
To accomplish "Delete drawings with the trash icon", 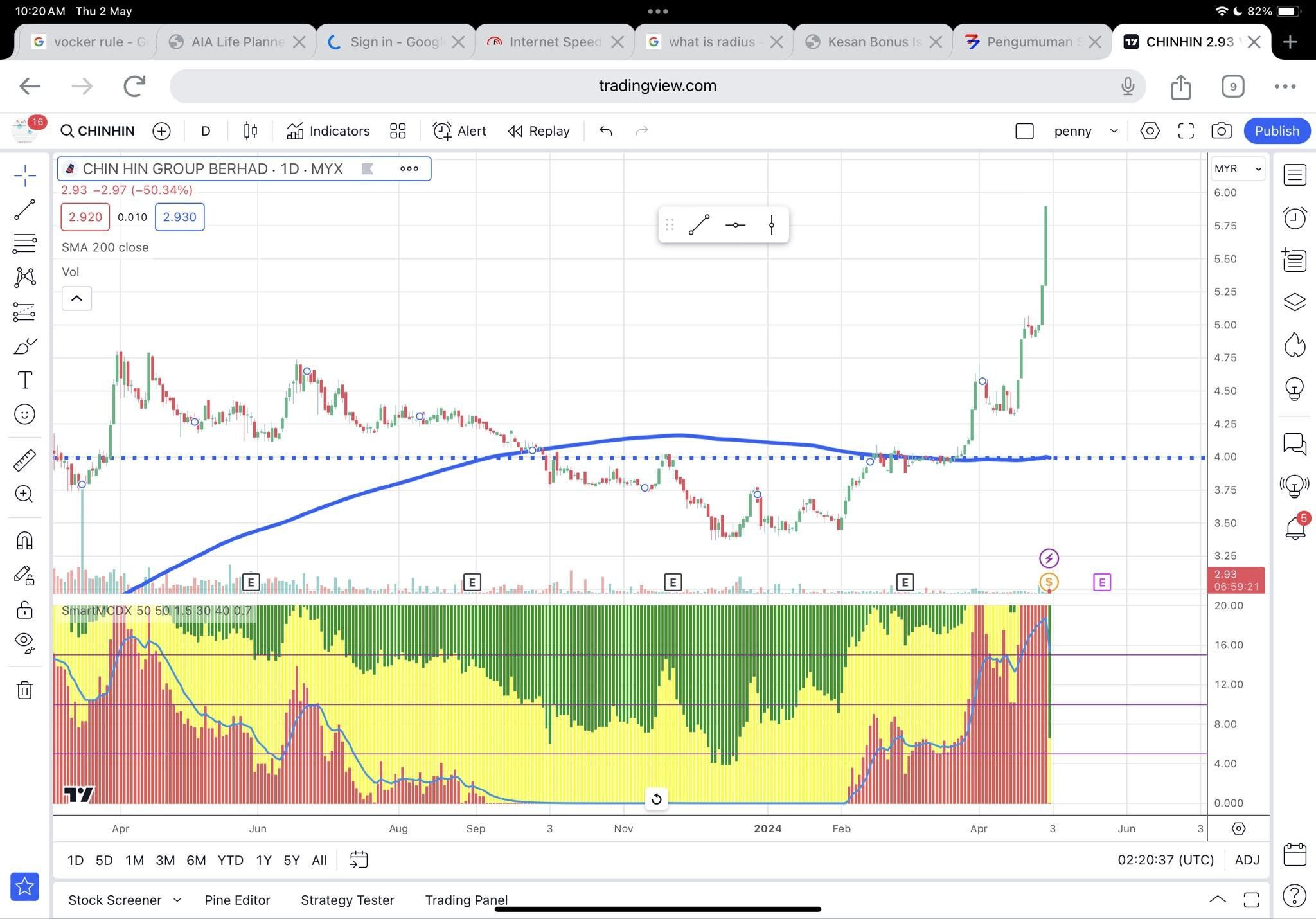I will coord(24,690).
